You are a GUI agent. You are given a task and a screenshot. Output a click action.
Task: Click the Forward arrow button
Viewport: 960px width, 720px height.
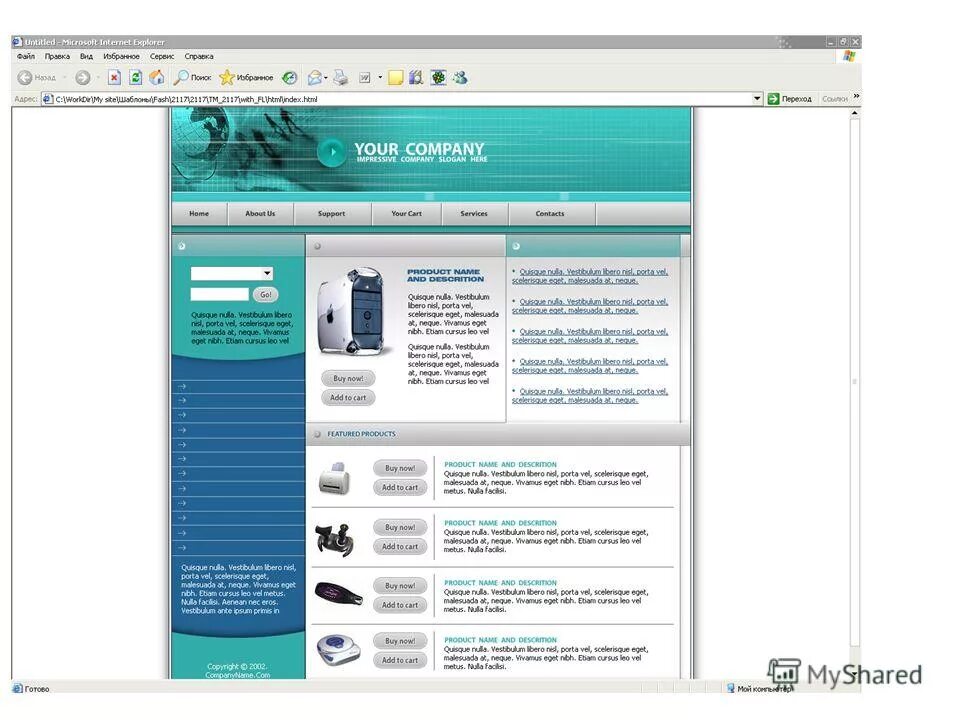(83, 78)
